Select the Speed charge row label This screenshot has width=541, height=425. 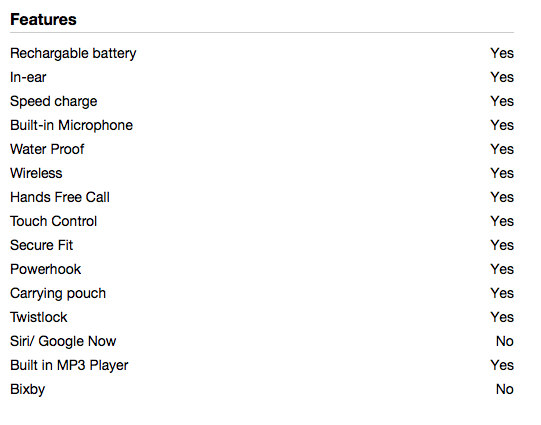[53, 102]
